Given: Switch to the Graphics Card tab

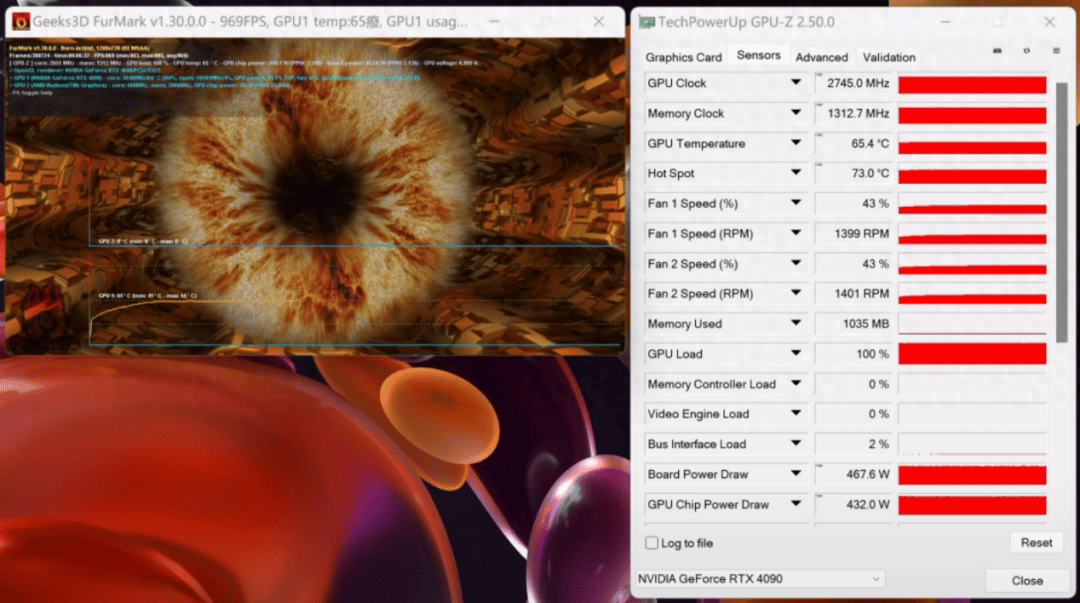Looking at the screenshot, I should coord(683,57).
